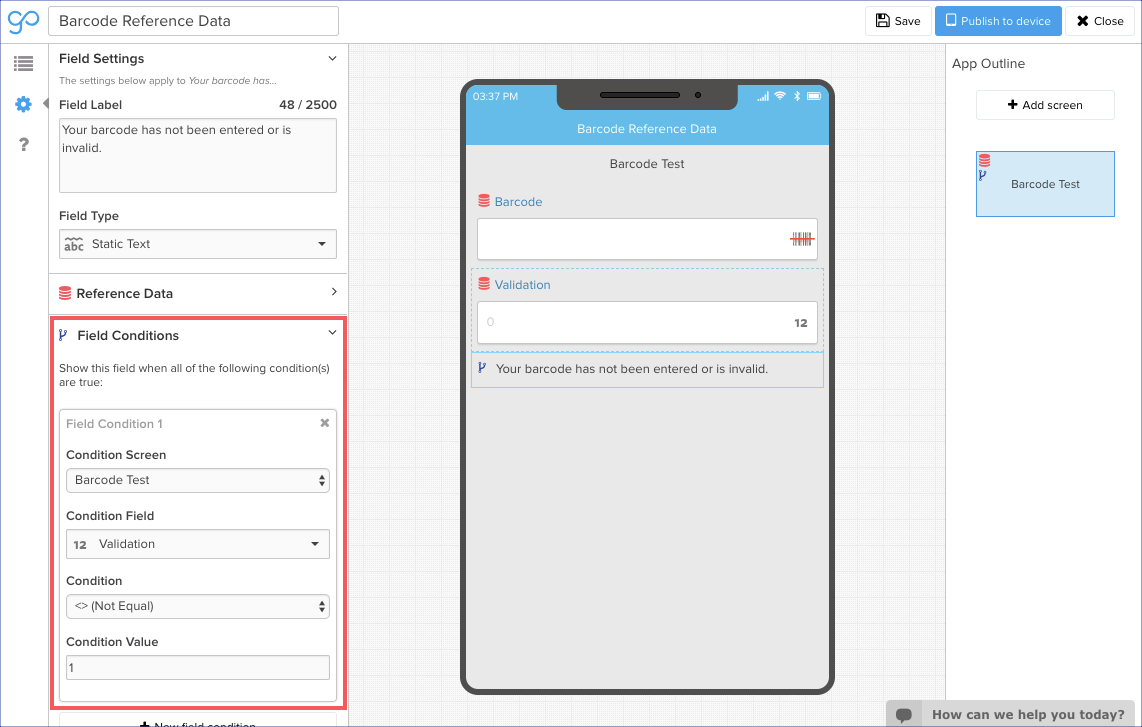
Task: Open the help question mark icon
Action: point(23,145)
